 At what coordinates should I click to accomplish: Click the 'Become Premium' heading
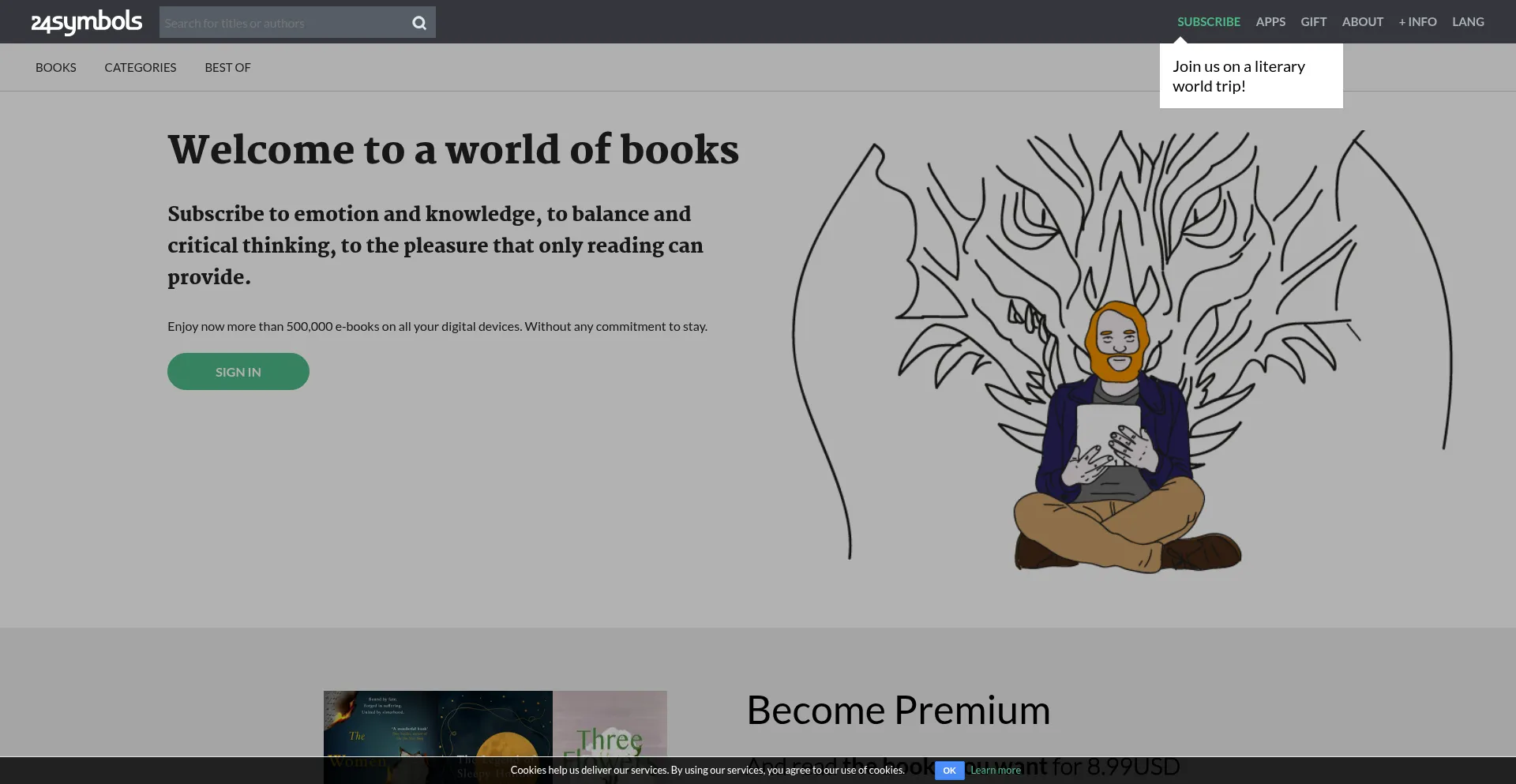pyautogui.click(x=899, y=710)
